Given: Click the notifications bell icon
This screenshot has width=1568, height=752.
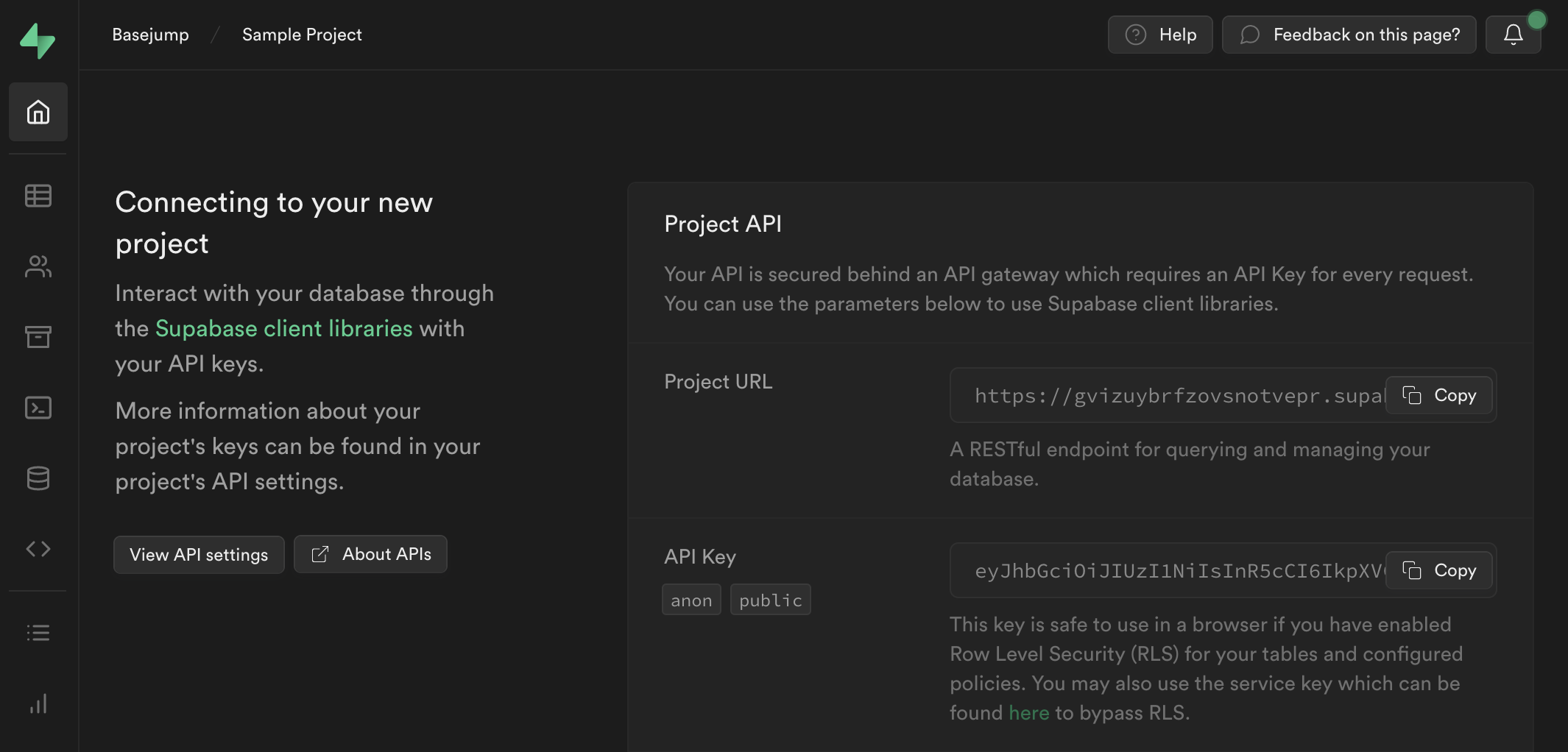Looking at the screenshot, I should pyautogui.click(x=1513, y=35).
